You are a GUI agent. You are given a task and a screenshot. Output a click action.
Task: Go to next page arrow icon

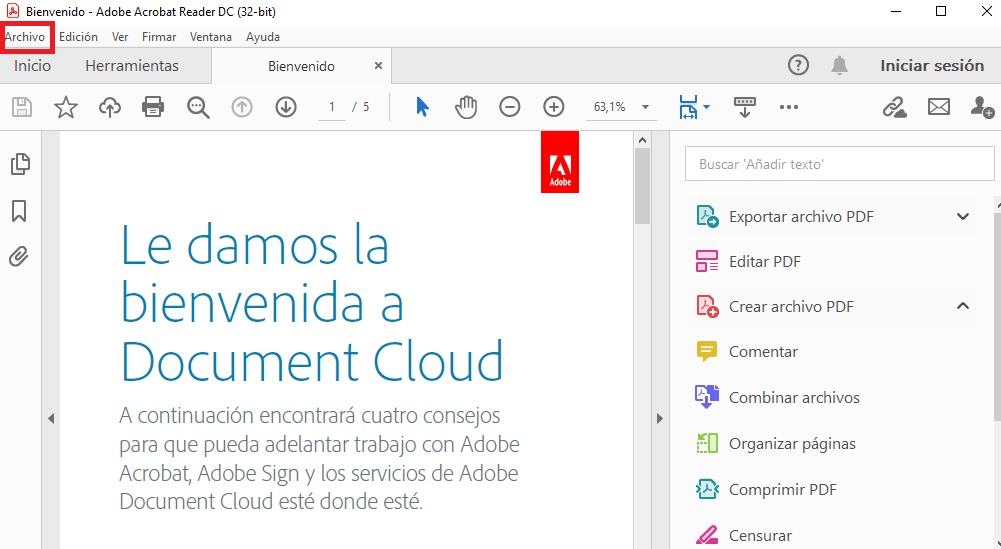[x=286, y=107]
